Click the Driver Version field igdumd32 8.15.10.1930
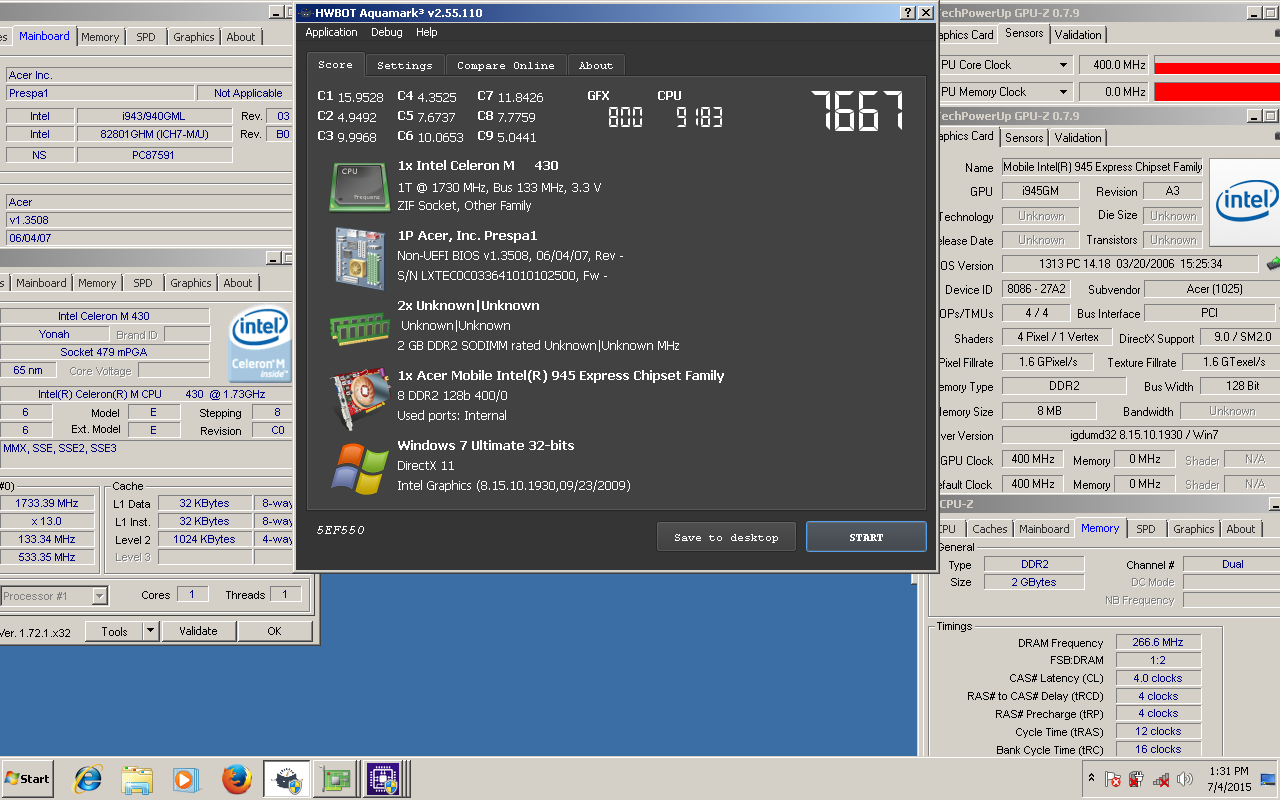 pyautogui.click(x=1139, y=435)
